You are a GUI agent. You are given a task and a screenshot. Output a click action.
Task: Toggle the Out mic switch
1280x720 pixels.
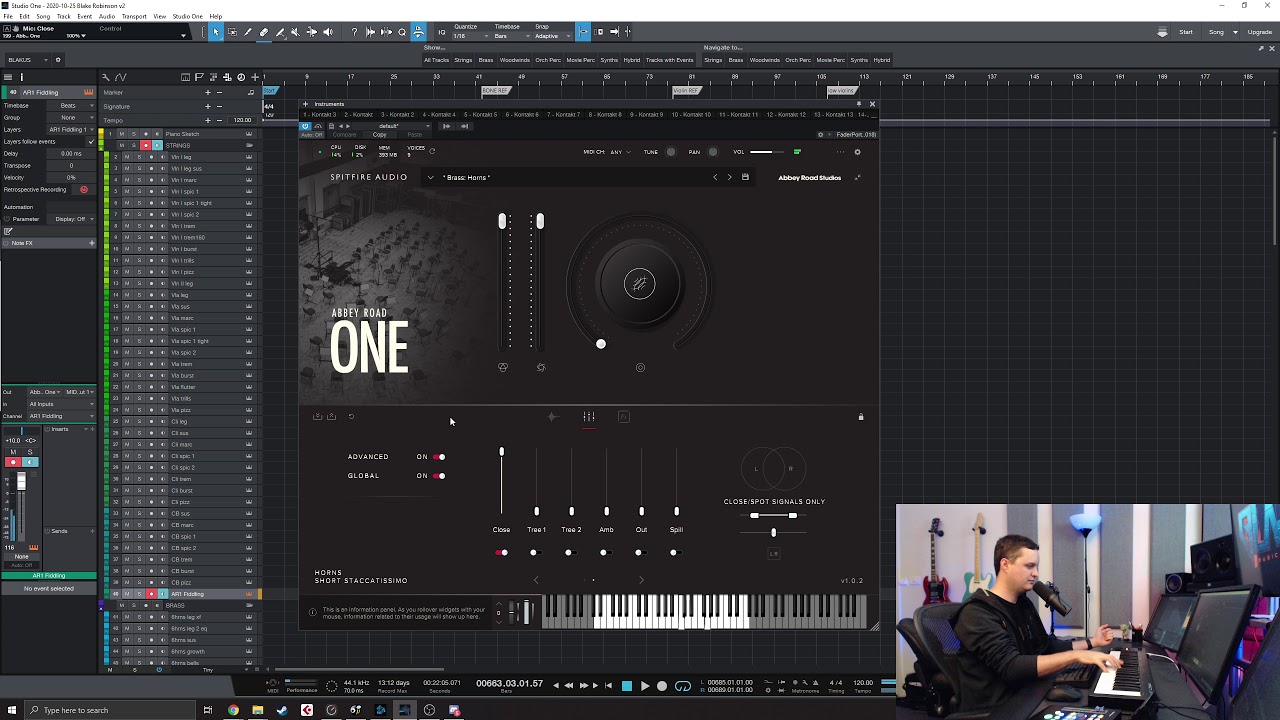[x=641, y=552]
